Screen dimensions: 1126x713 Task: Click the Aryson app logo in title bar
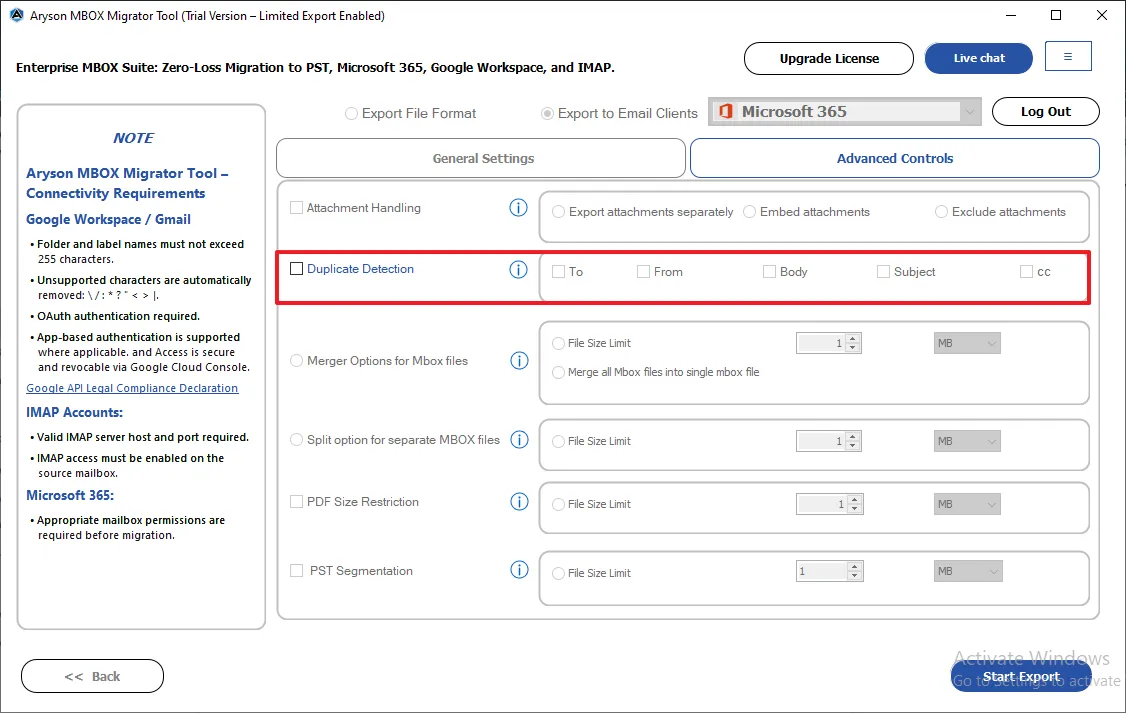[17, 15]
